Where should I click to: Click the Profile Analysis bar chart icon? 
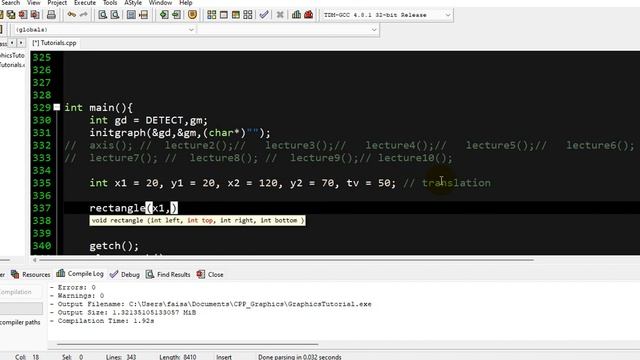(x=296, y=15)
